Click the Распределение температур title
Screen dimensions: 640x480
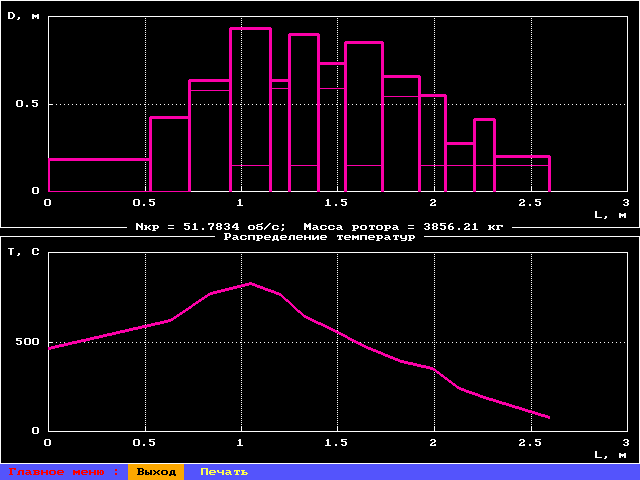coord(320,237)
